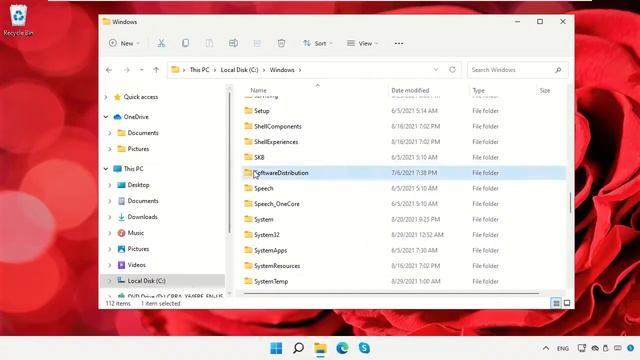Click the file list vertical scrollbar thumb
The image size is (640, 360).
tap(571, 202)
